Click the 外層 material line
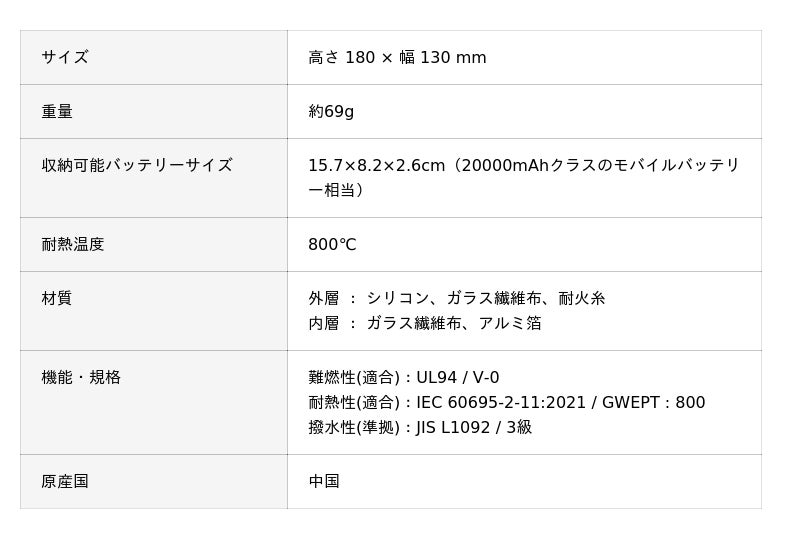The height and width of the screenshot is (539, 800). tap(456, 299)
